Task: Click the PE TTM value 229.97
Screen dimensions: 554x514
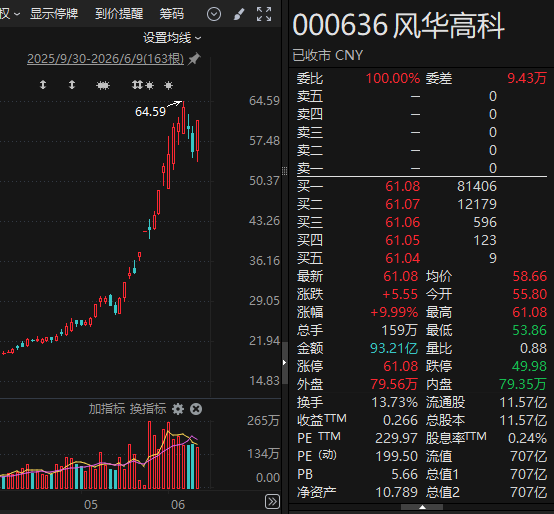Action: 396,438
